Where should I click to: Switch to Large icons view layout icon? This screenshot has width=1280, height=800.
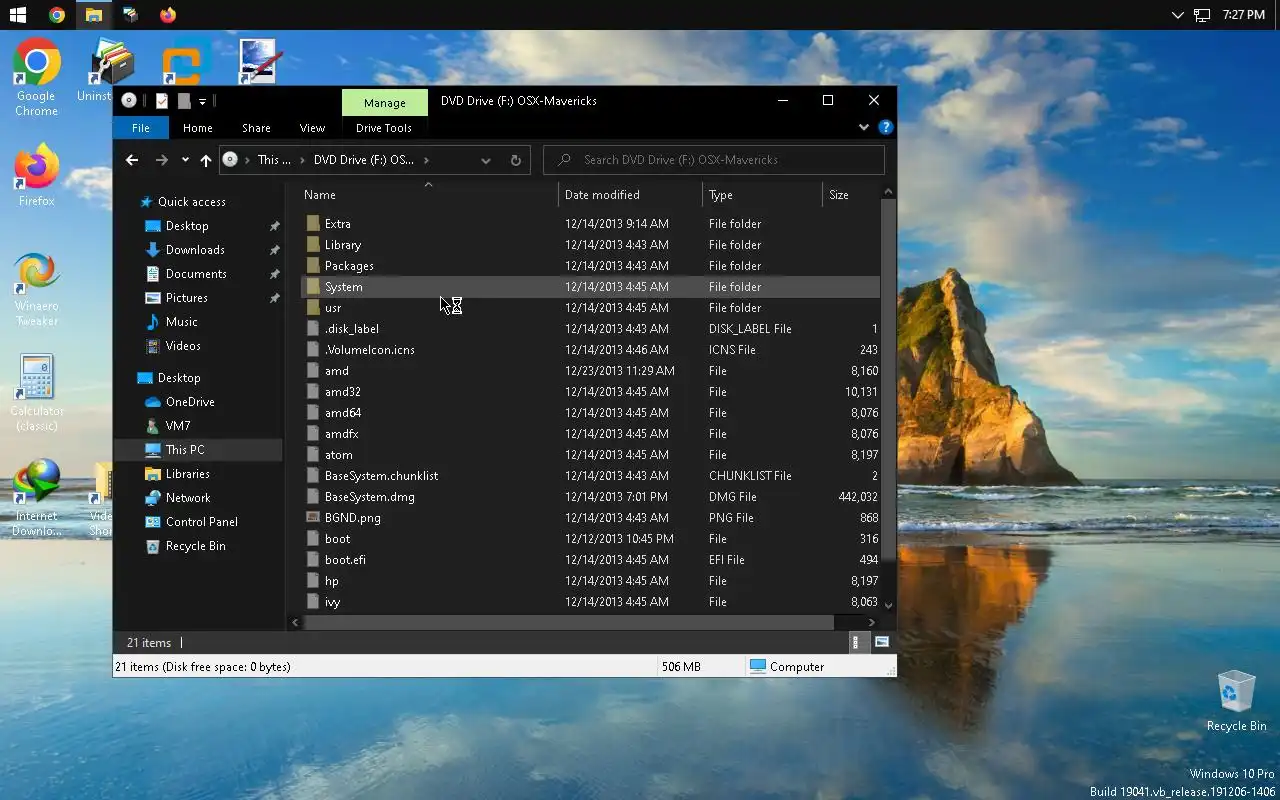tap(882, 643)
